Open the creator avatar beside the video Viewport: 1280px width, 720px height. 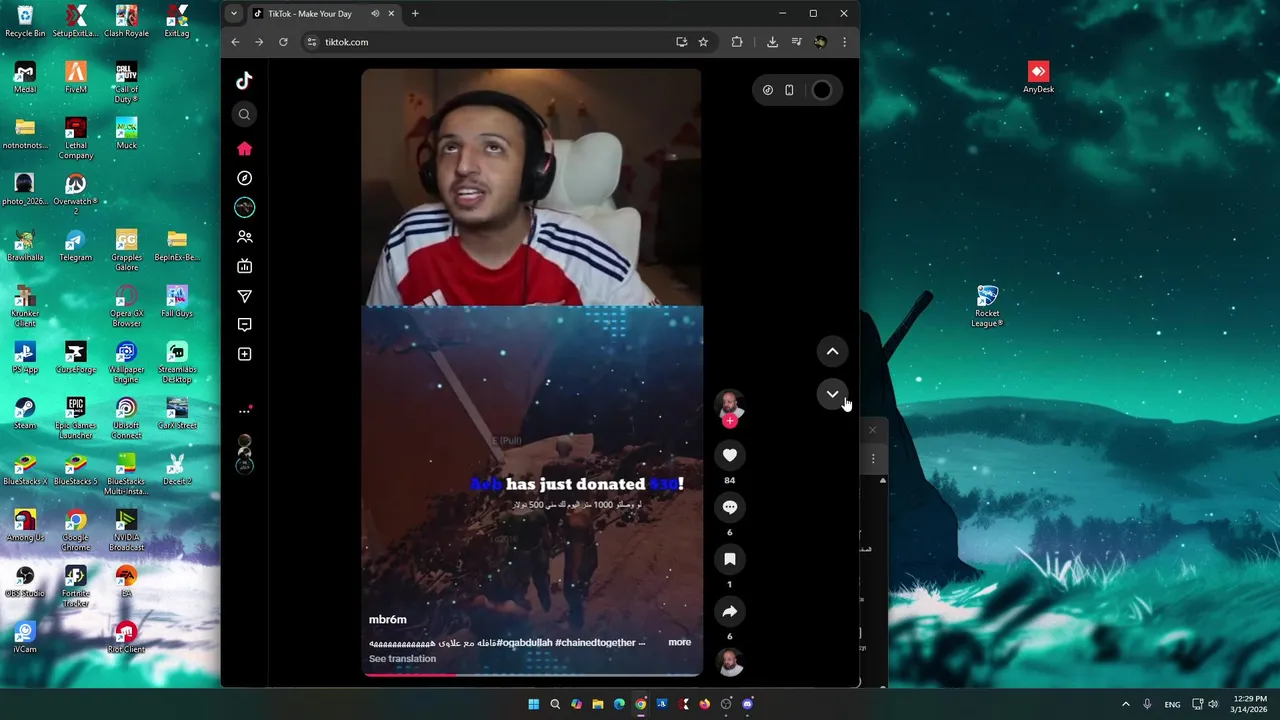[x=730, y=404]
